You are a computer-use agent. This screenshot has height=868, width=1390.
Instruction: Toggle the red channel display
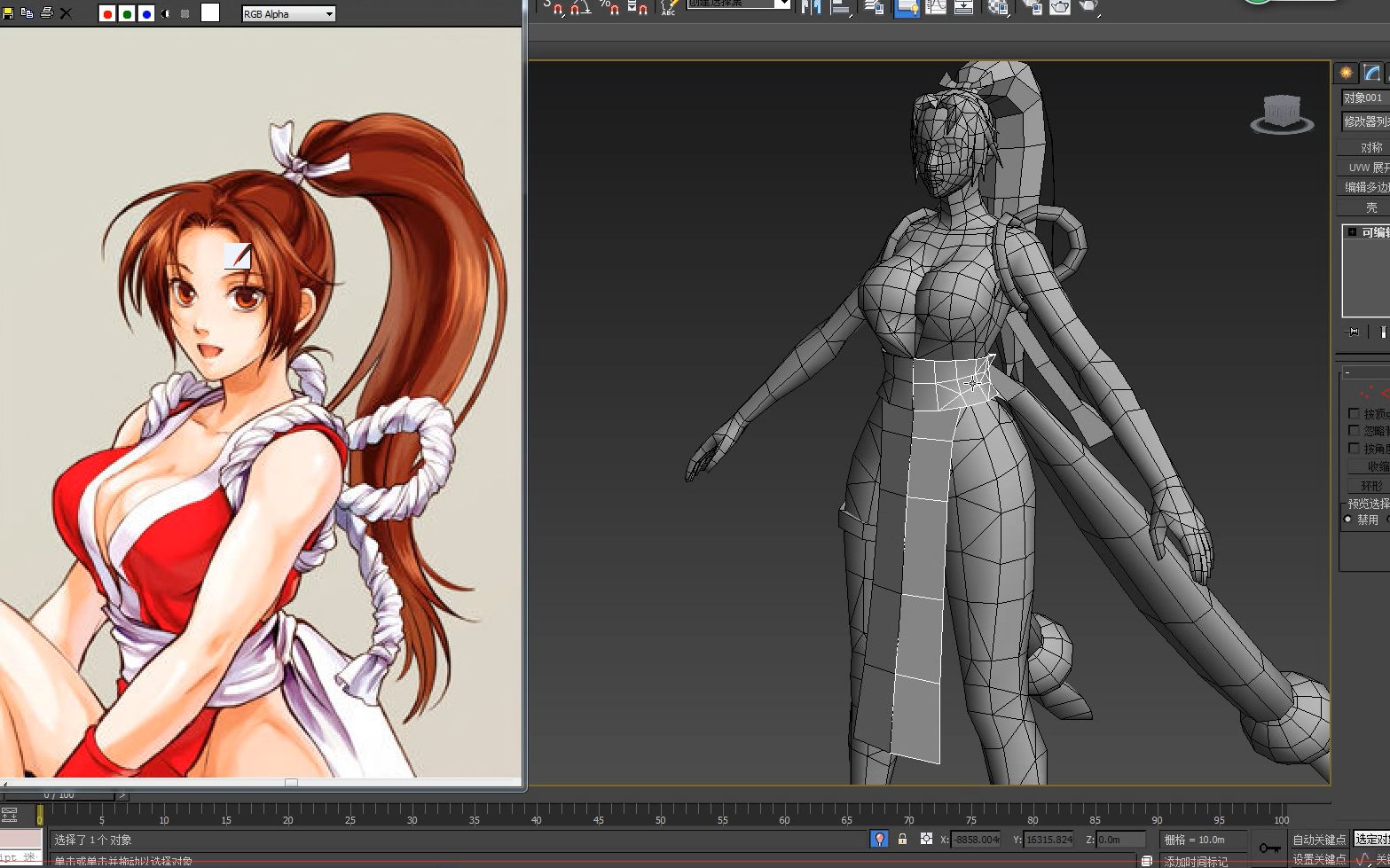pos(107,14)
